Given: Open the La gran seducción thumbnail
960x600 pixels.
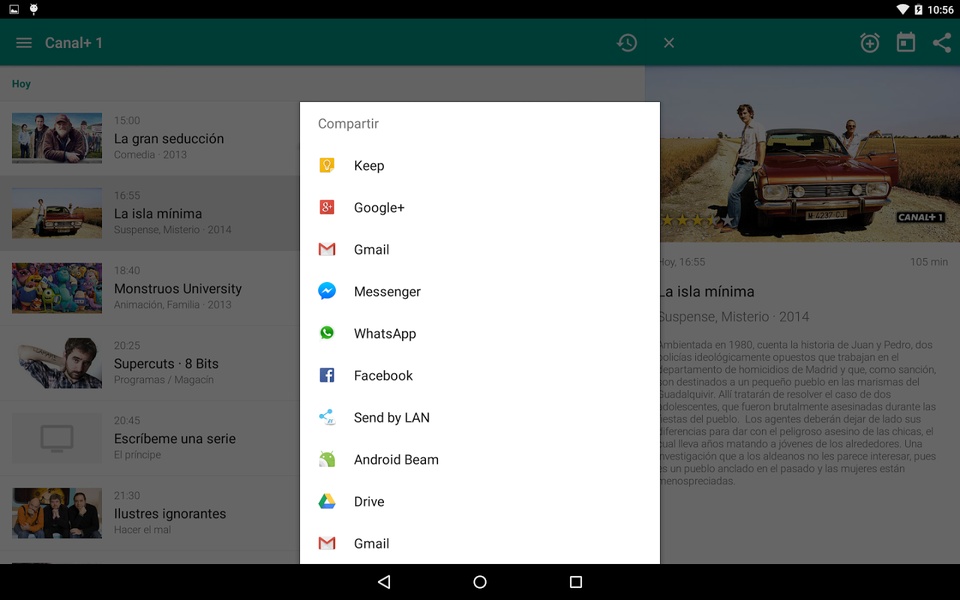Looking at the screenshot, I should coord(57,138).
